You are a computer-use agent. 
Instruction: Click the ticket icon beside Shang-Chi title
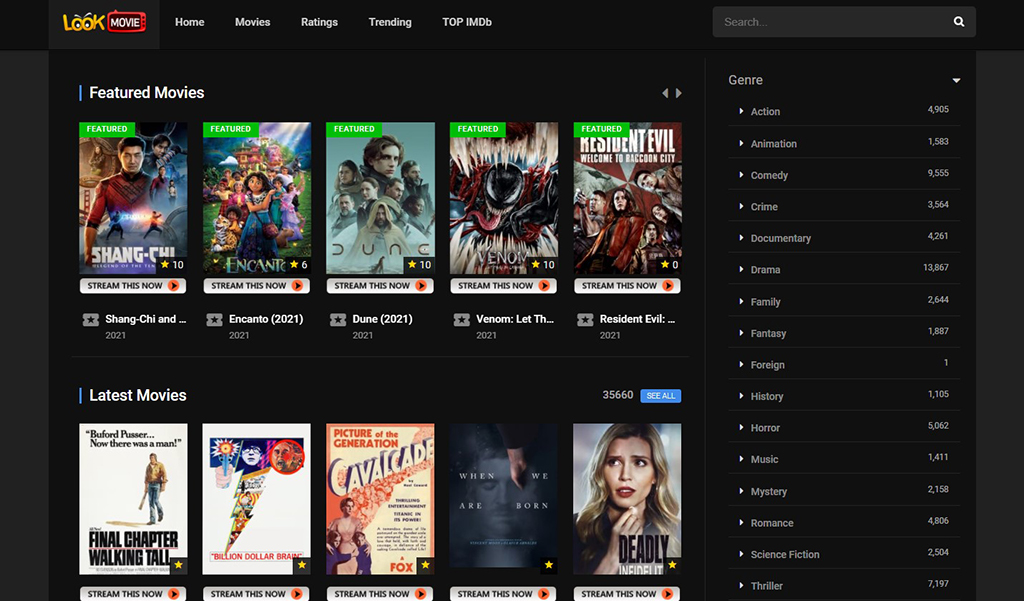[x=91, y=319]
